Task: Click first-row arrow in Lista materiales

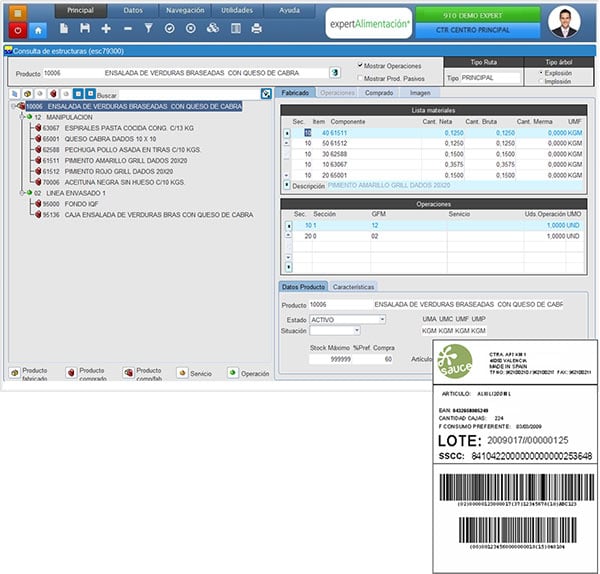Action: (287, 133)
